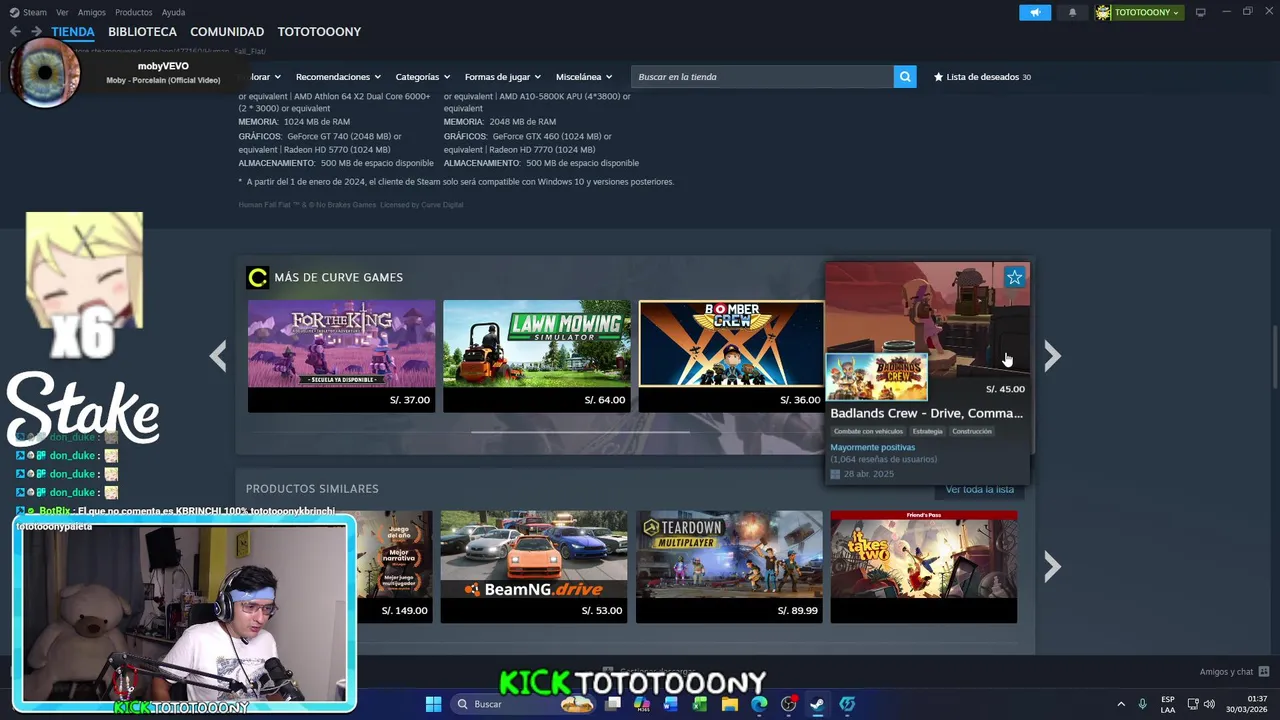Go forward with the Steam forward arrow
The height and width of the screenshot is (720, 1280).
point(36,32)
